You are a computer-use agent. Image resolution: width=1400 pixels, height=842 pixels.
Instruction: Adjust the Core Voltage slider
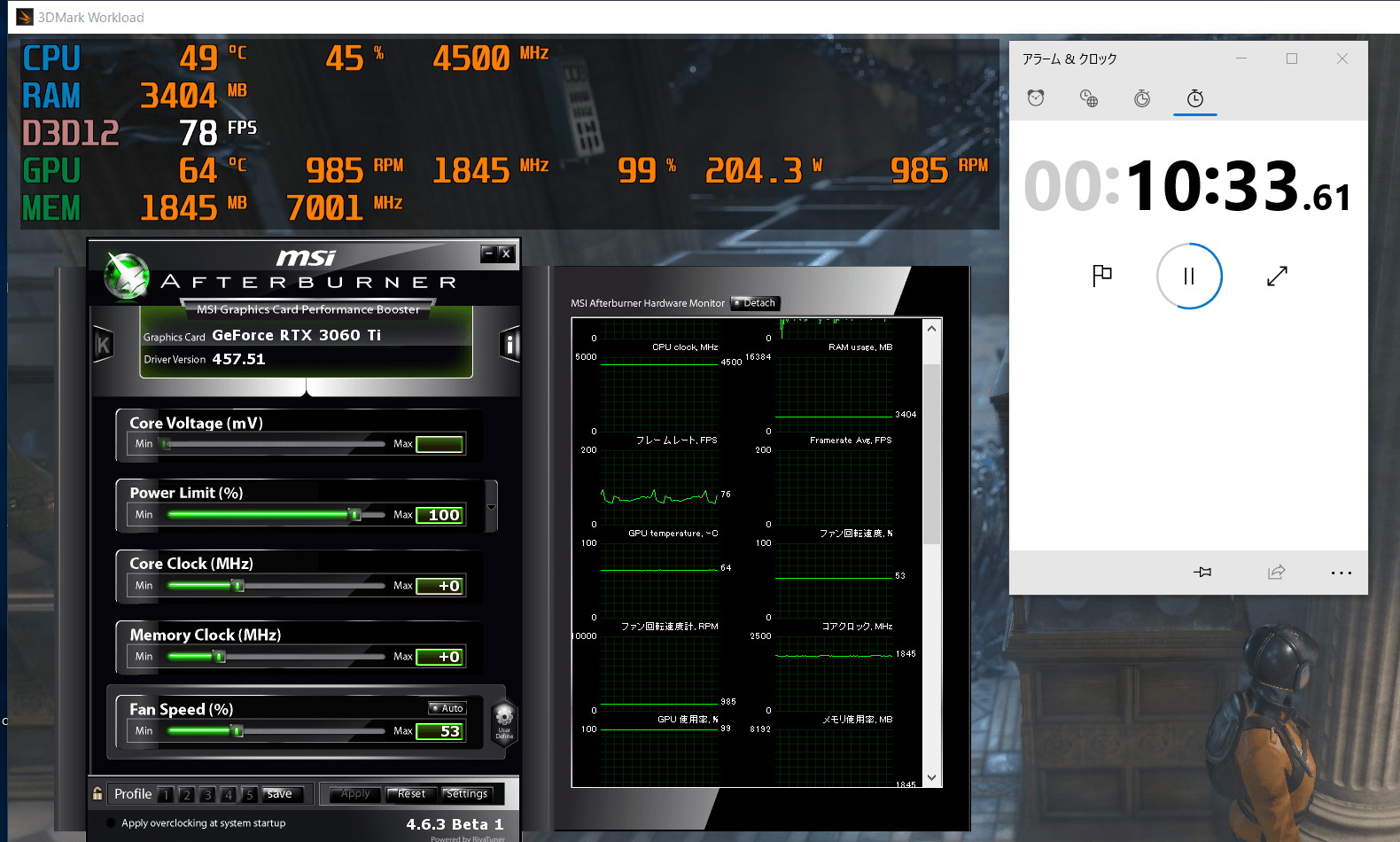pyautogui.click(x=165, y=444)
